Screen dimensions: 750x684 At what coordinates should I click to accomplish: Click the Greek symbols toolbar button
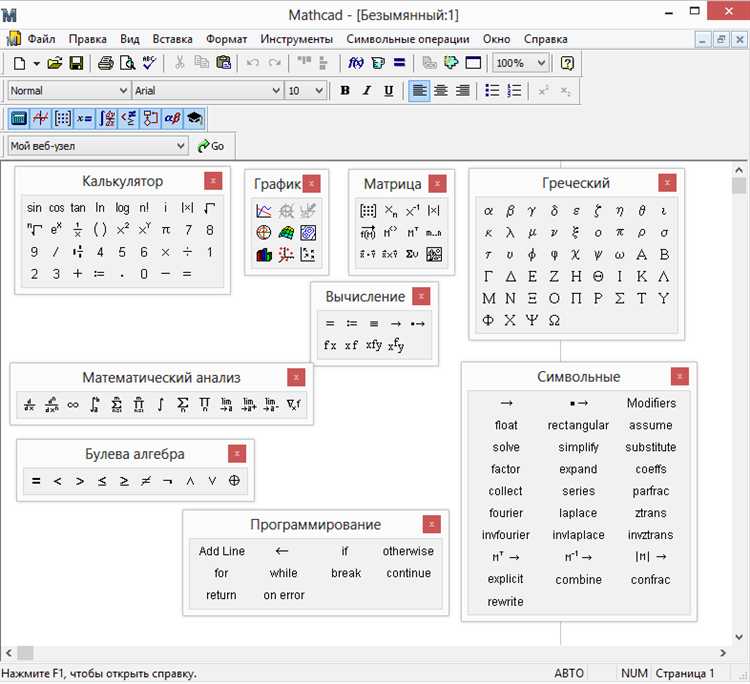click(172, 118)
